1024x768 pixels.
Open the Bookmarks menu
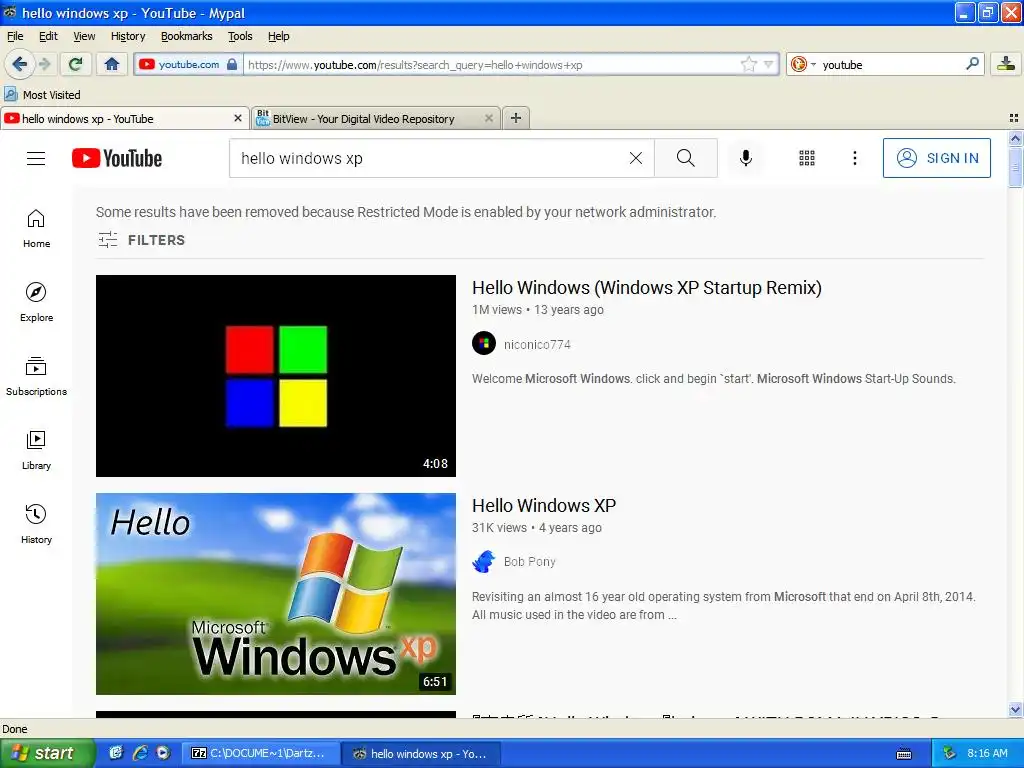tap(186, 36)
